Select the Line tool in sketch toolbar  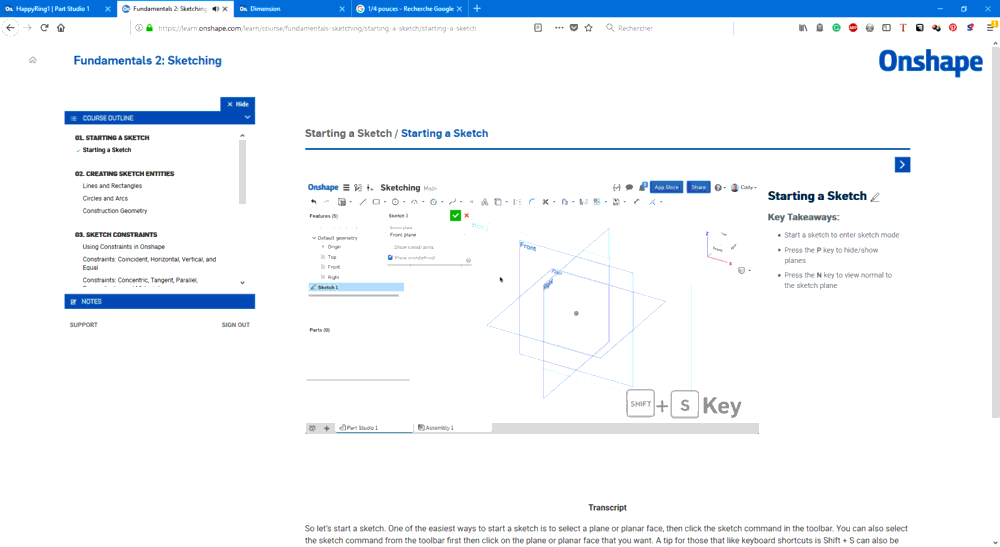[363, 202]
